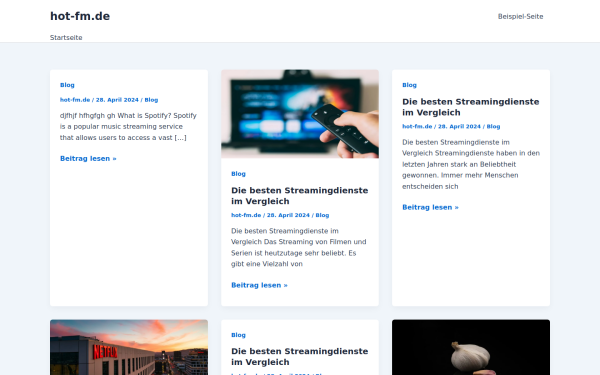Viewport: 600px width, 375px height.
Task: Open Blog link after date in top-right card
Action: [493, 126]
